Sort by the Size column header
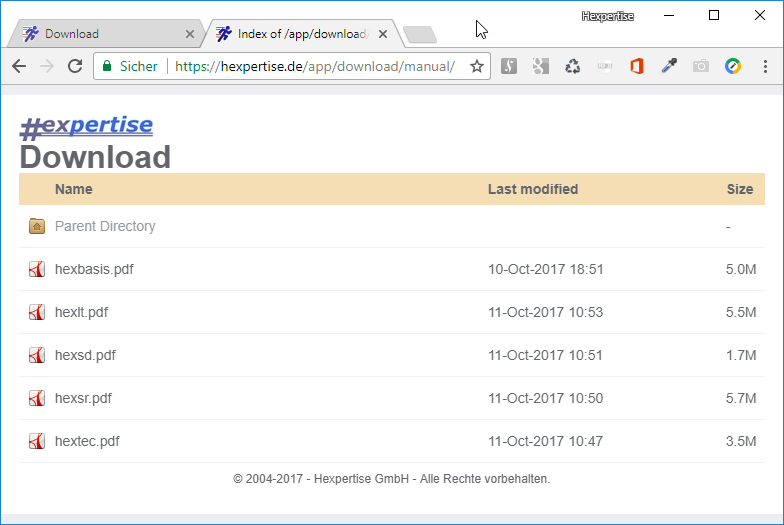784x525 pixels. [x=740, y=189]
